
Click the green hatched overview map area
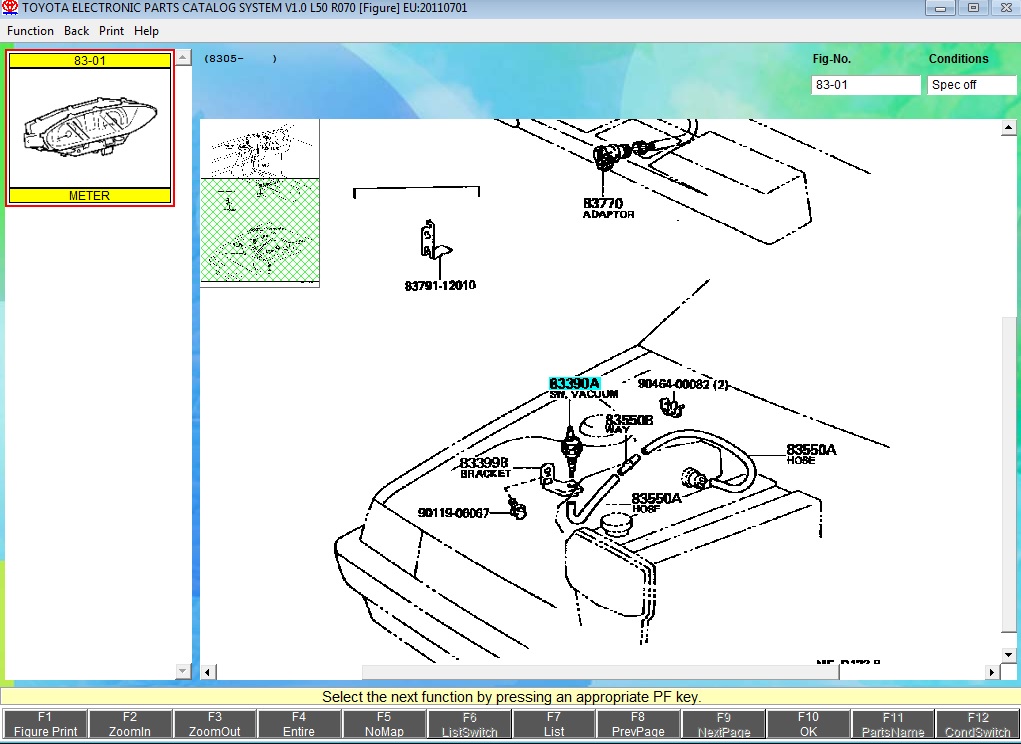[259, 232]
